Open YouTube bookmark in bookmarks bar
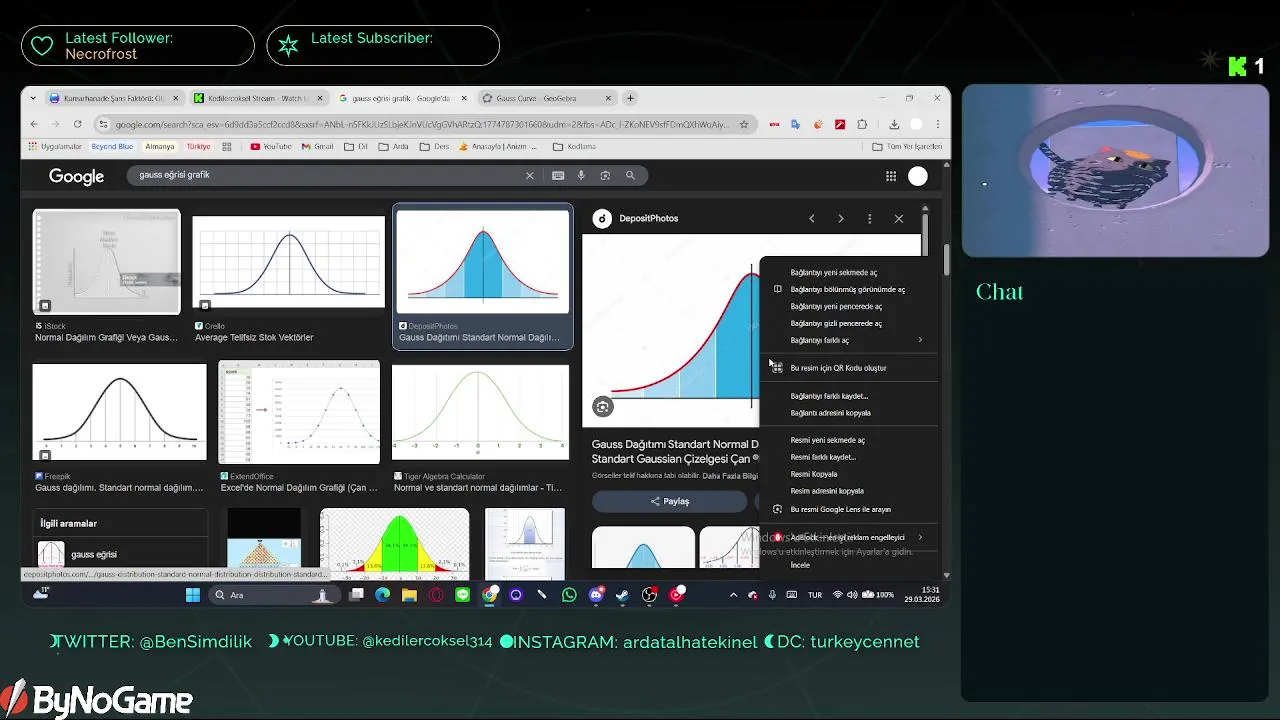Viewport: 1280px width, 720px height. tap(271, 146)
